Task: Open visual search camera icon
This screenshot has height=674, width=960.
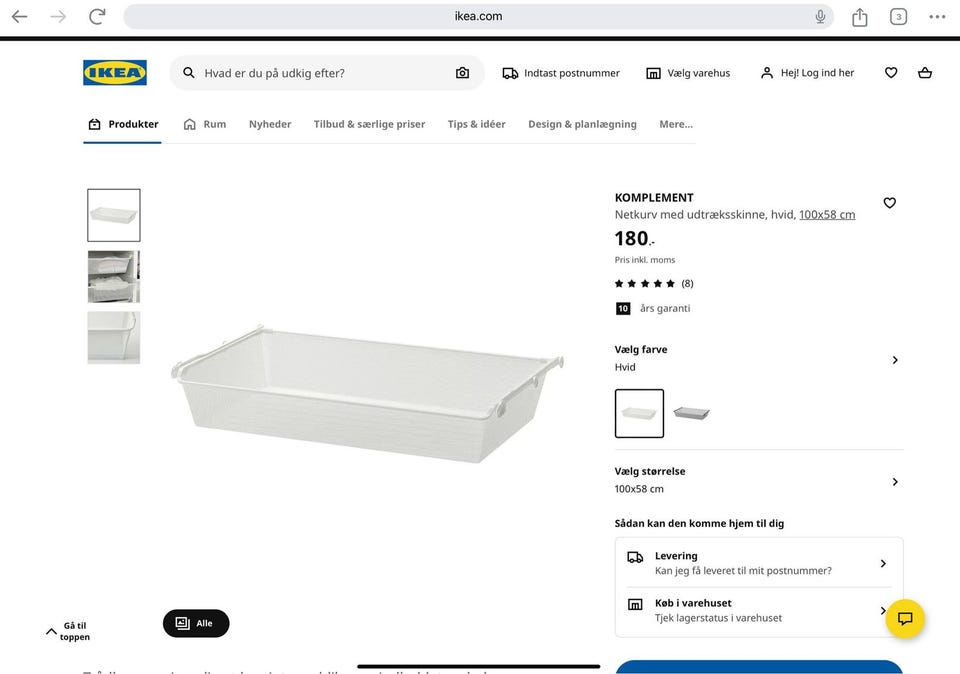Action: 462,73
